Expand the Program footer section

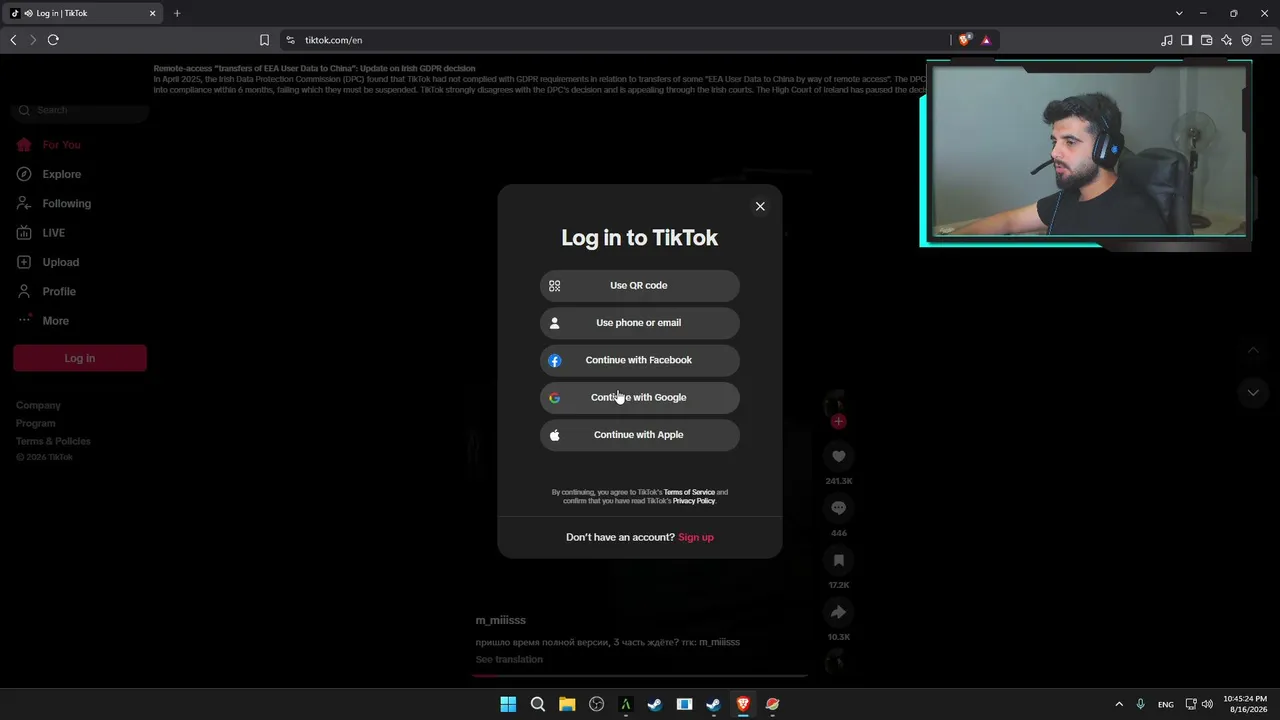[36, 423]
